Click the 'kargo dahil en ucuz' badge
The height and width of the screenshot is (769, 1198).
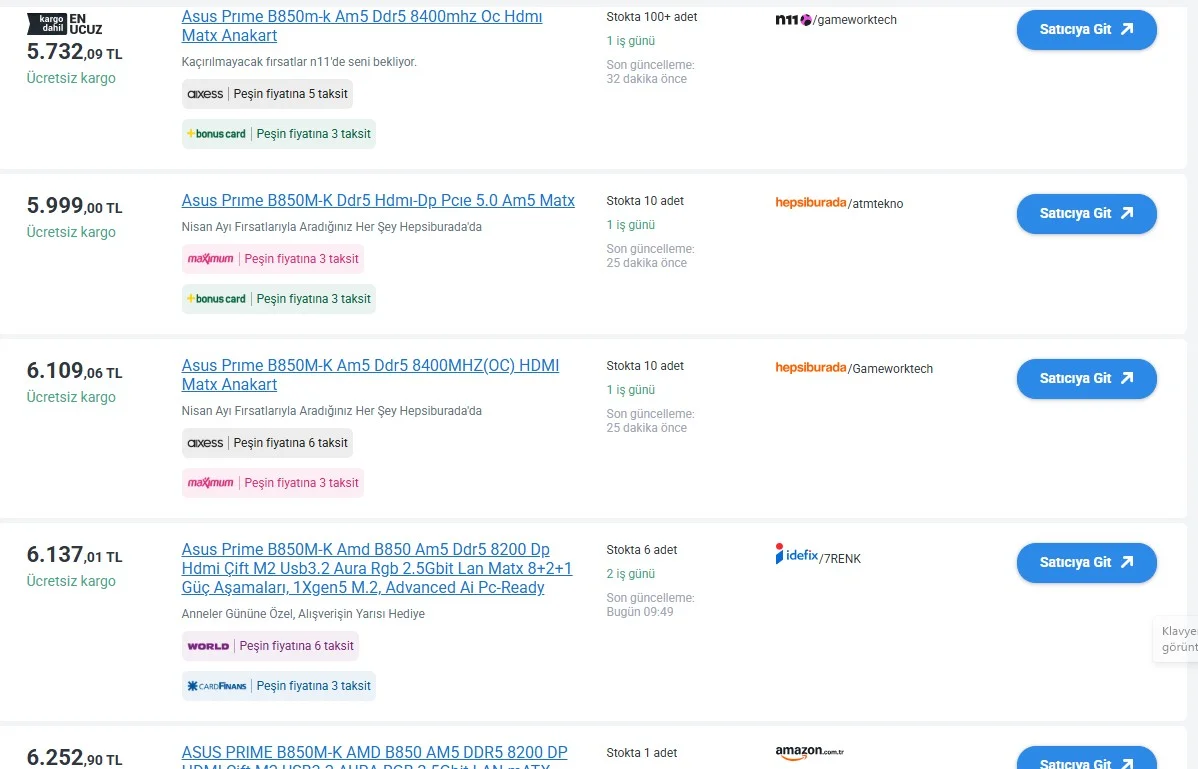[x=64, y=24]
